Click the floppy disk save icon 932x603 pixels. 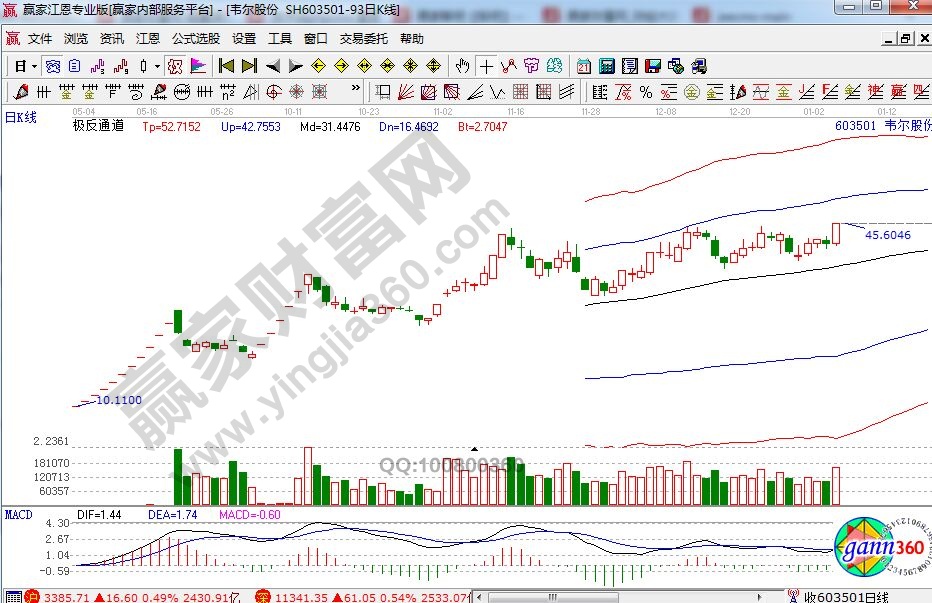[x=652, y=66]
